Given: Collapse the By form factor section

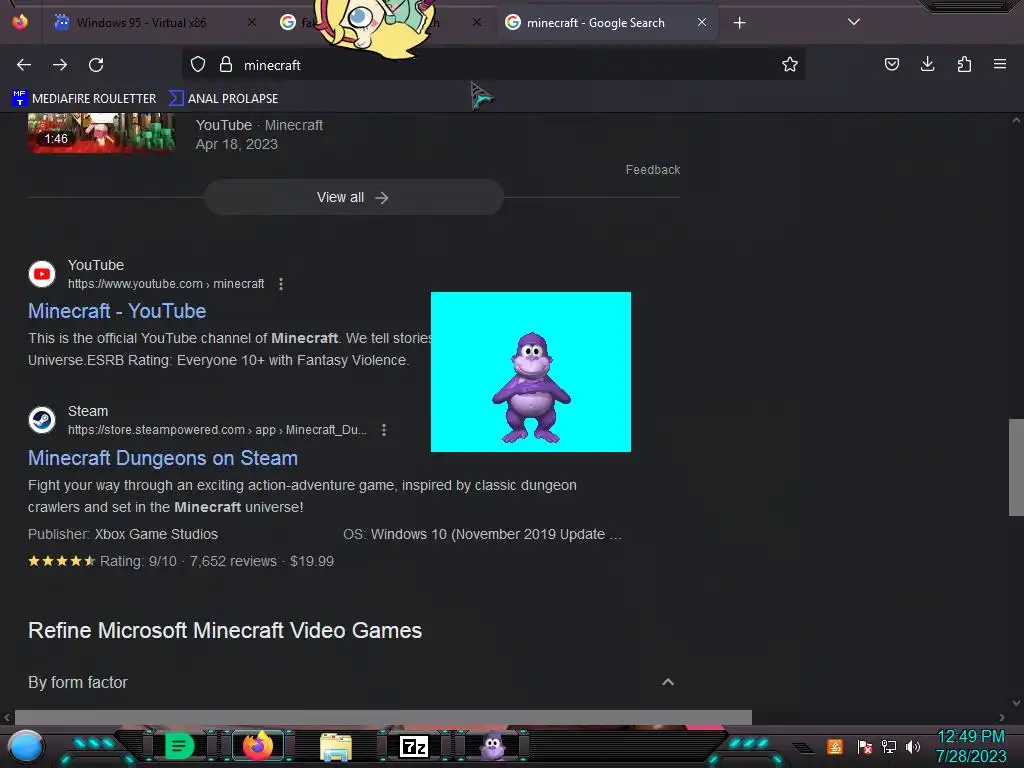Looking at the screenshot, I should coord(667,682).
